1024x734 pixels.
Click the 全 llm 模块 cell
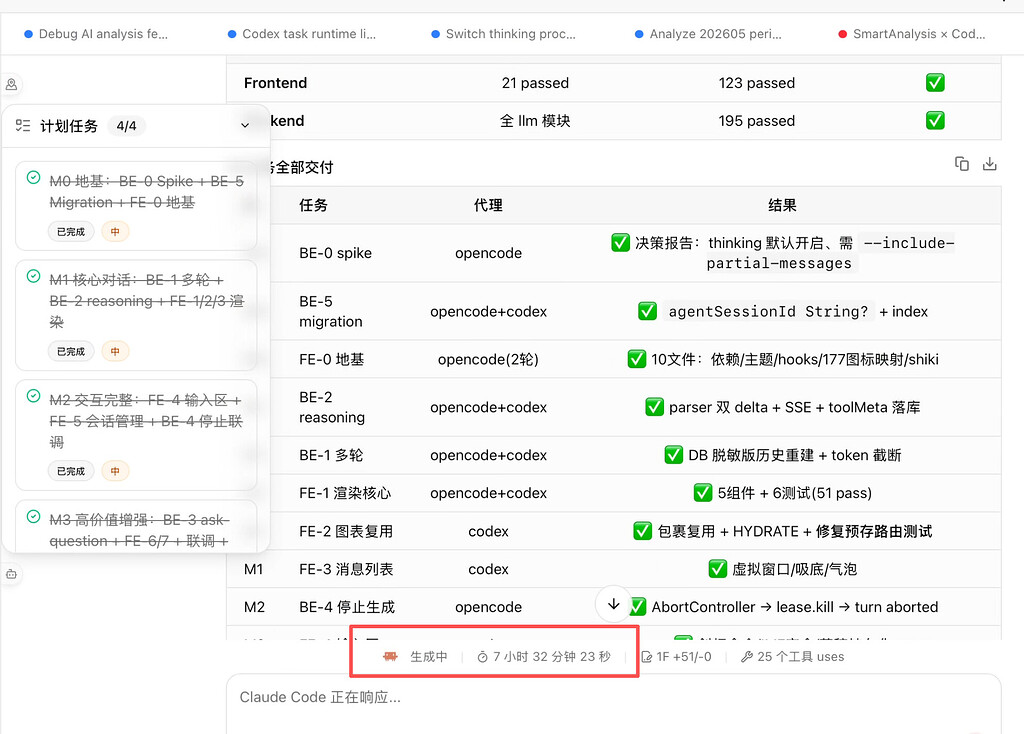(535, 121)
